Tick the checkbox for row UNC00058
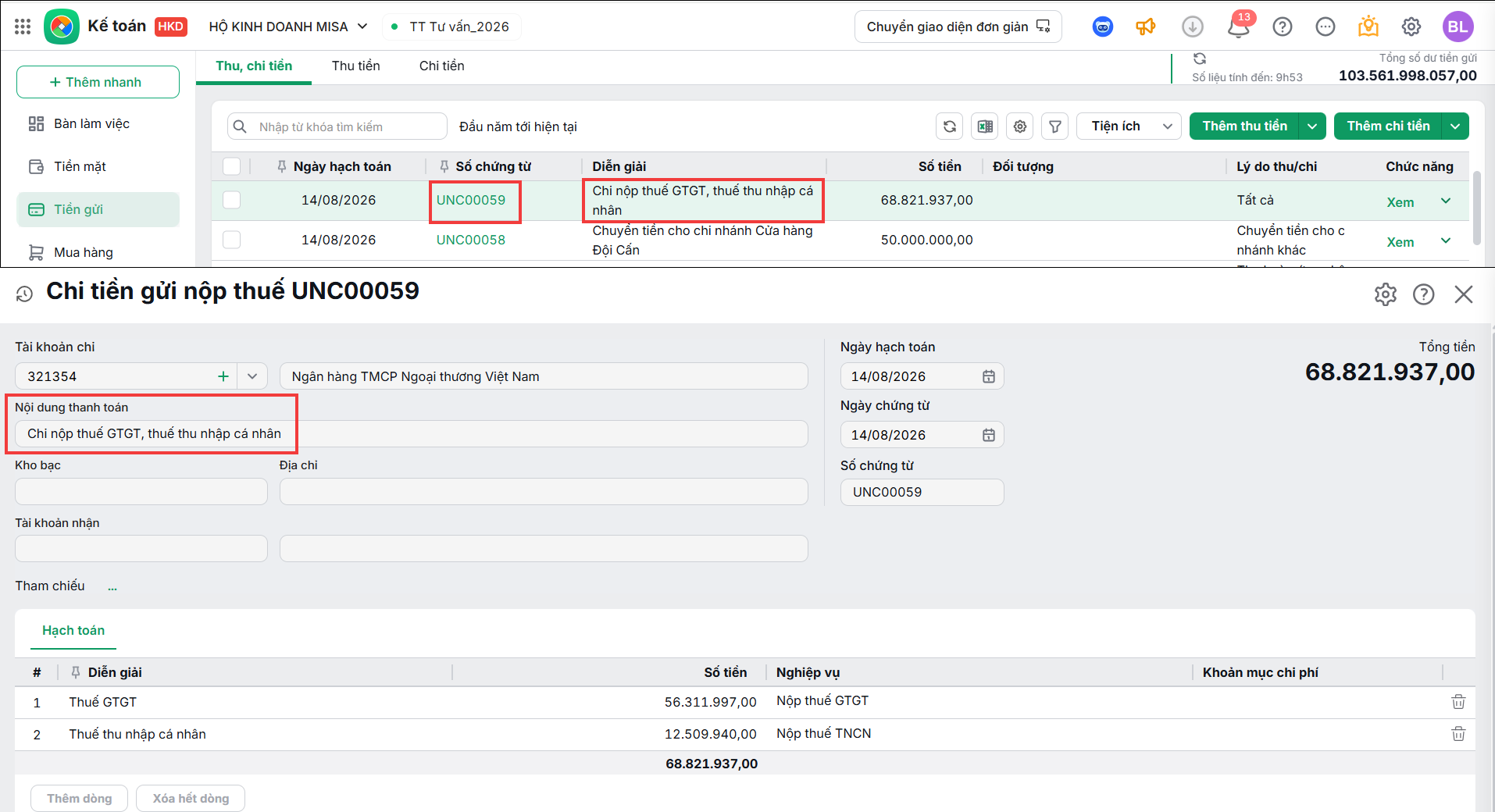 pos(232,240)
